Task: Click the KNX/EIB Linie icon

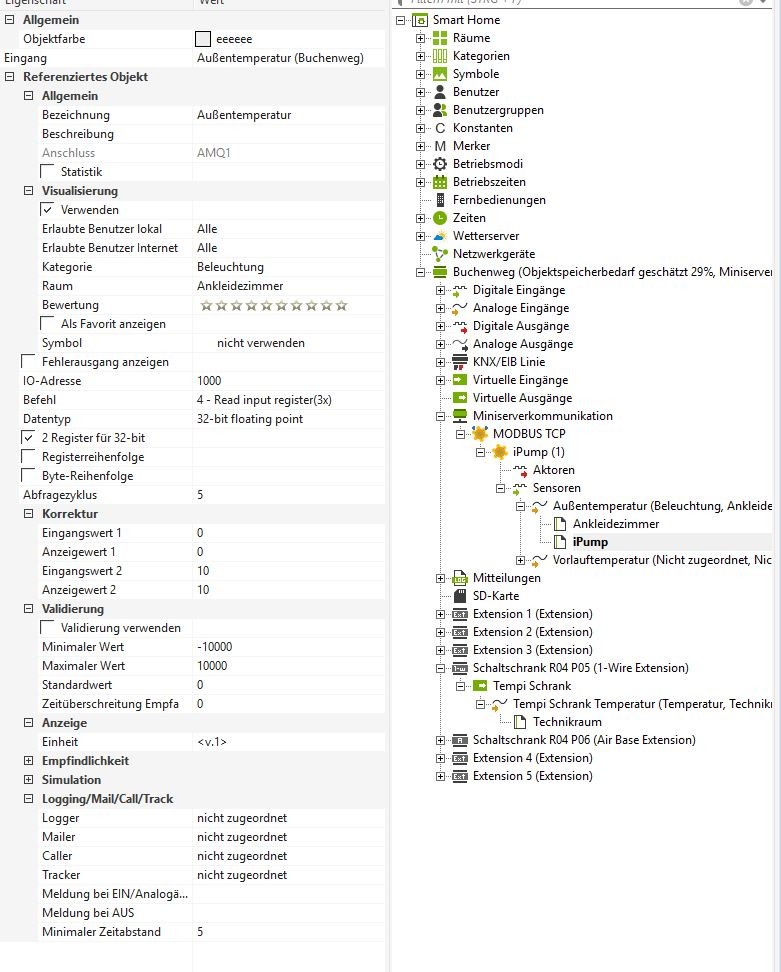Action: tap(459, 361)
